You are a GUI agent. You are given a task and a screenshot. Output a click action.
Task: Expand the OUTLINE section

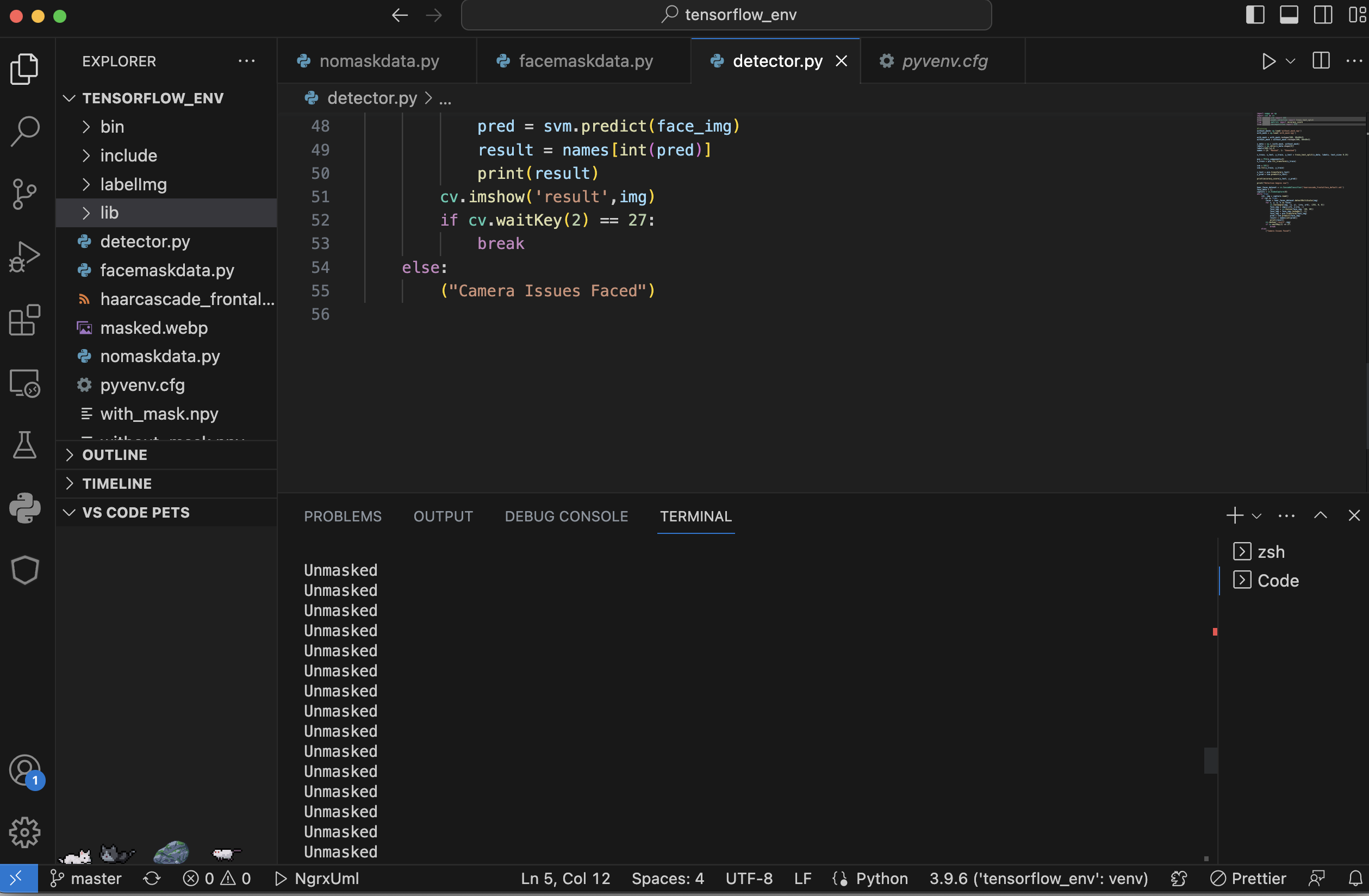click(115, 455)
